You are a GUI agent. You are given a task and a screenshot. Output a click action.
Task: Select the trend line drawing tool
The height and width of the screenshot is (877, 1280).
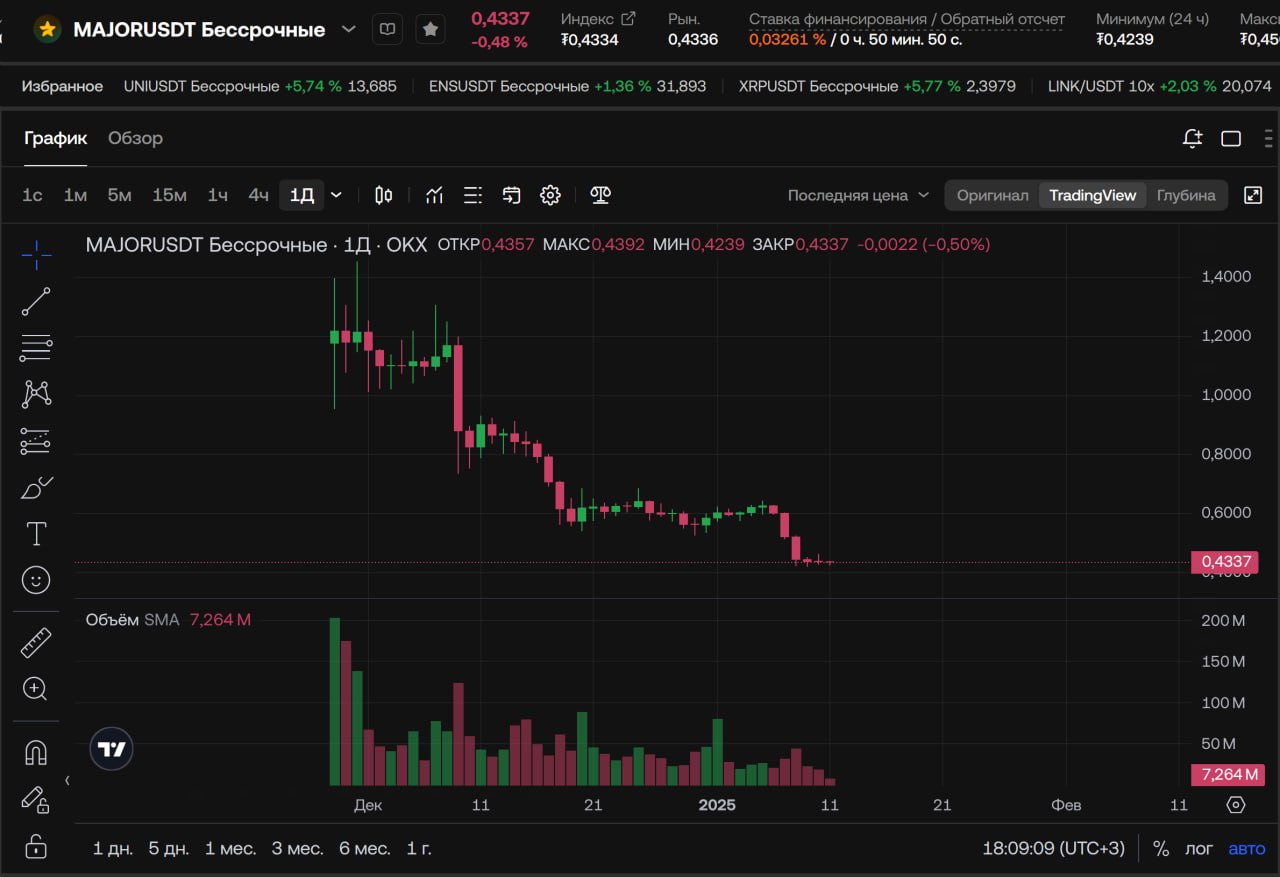pyautogui.click(x=36, y=301)
